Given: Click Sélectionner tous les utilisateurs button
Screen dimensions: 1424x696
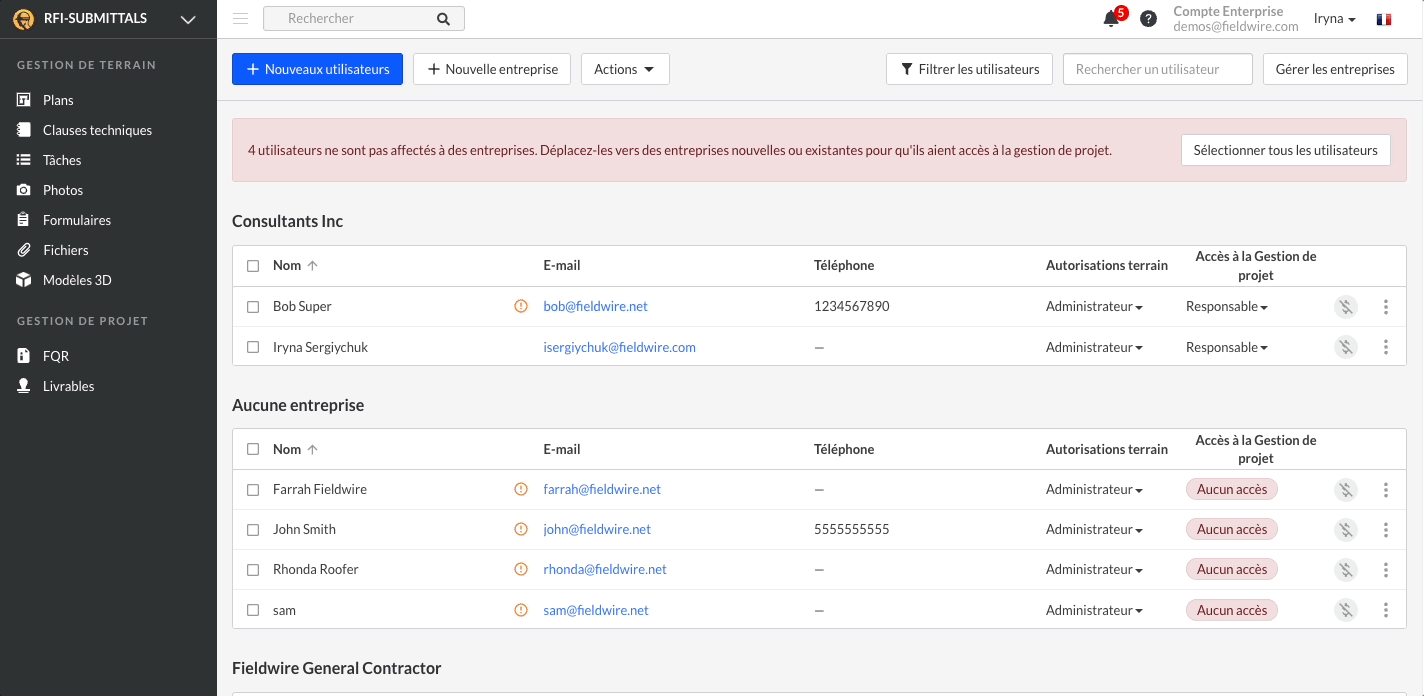Looking at the screenshot, I should [x=1285, y=150].
